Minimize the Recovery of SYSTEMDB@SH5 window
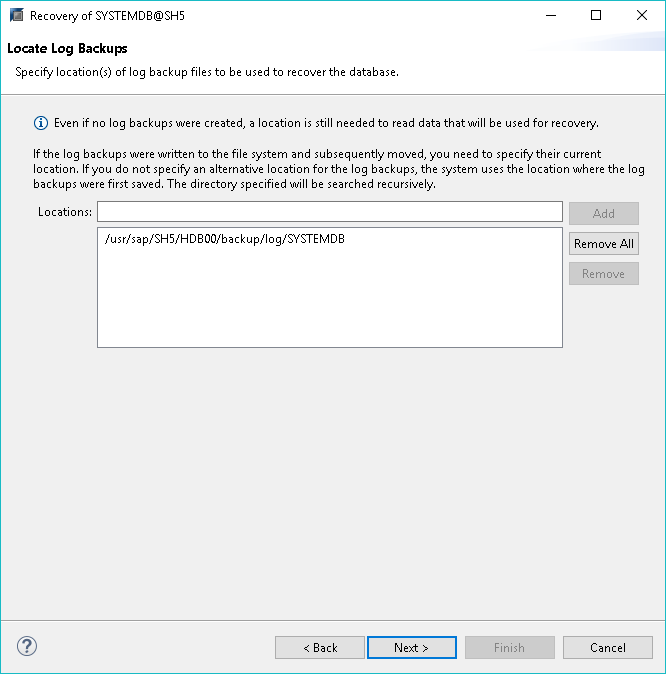The height and width of the screenshot is (674, 666). (550, 16)
